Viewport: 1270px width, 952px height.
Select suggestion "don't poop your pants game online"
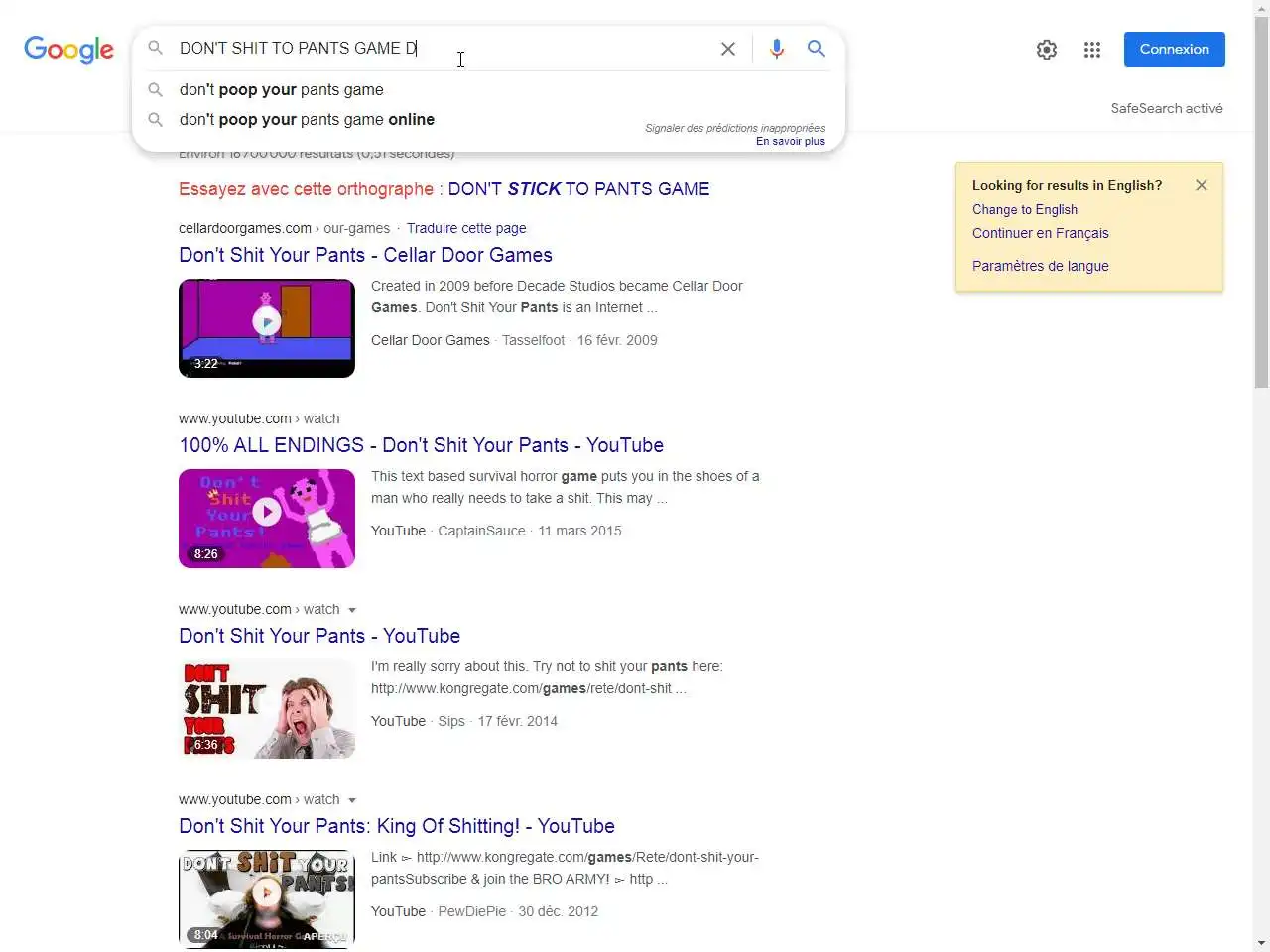tap(307, 119)
